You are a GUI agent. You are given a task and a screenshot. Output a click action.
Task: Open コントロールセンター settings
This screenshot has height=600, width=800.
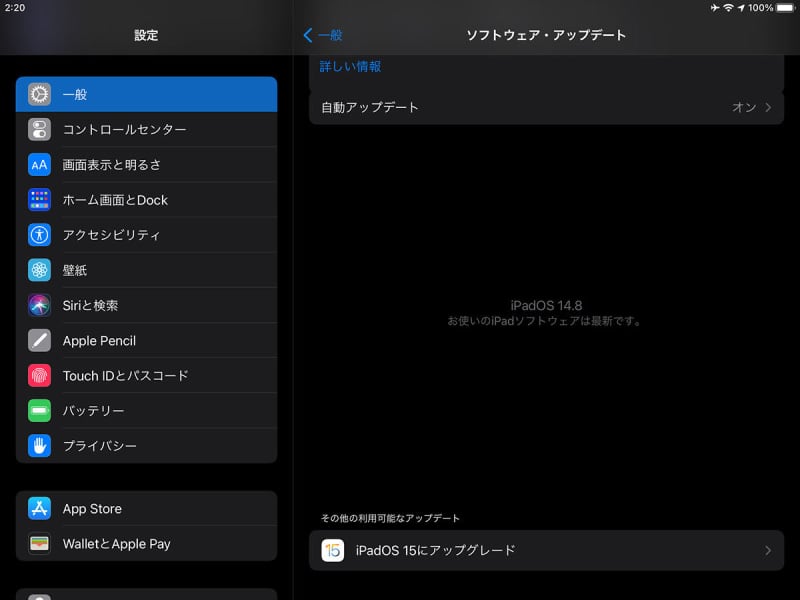(146, 130)
